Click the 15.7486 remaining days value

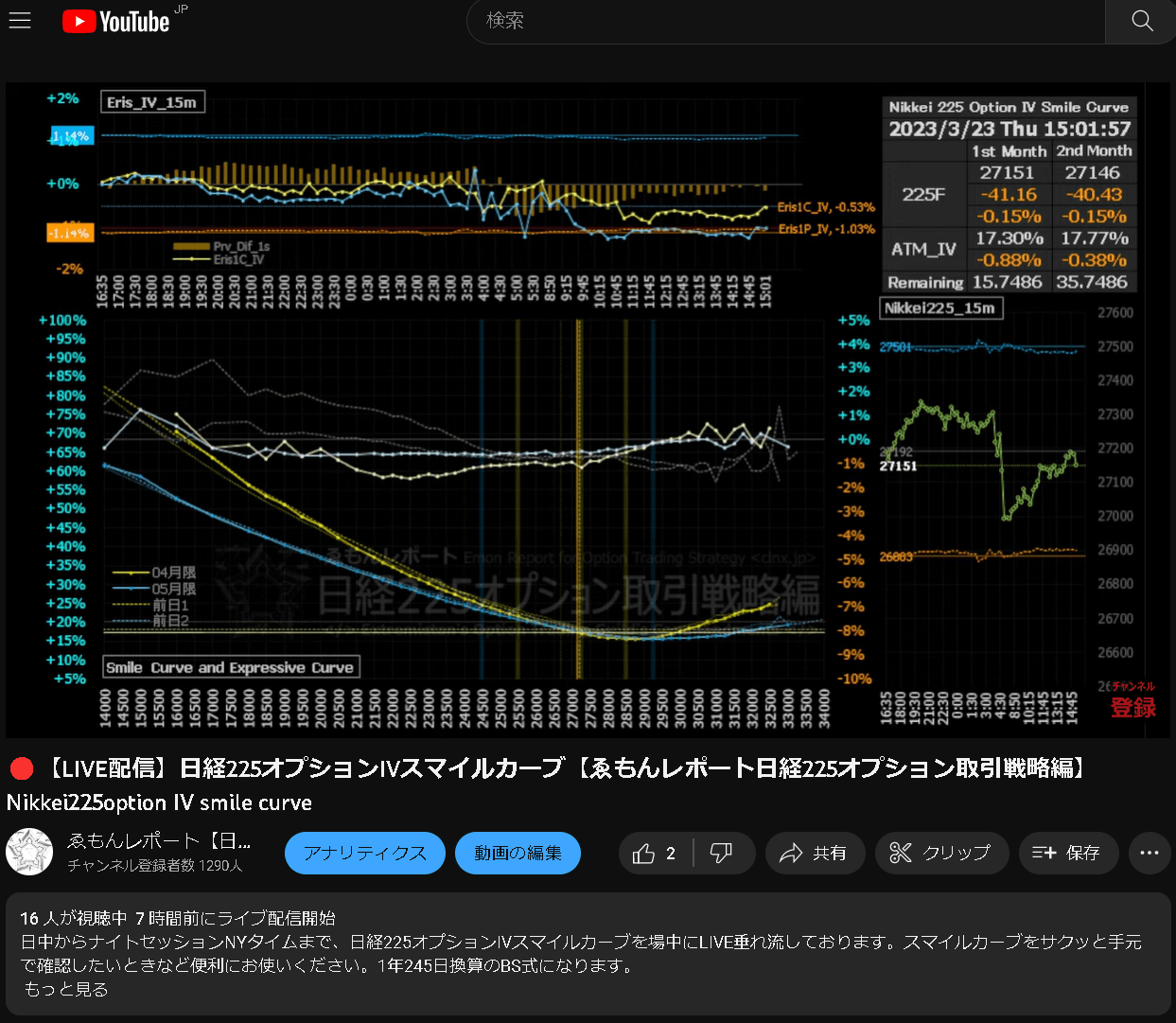(1008, 282)
